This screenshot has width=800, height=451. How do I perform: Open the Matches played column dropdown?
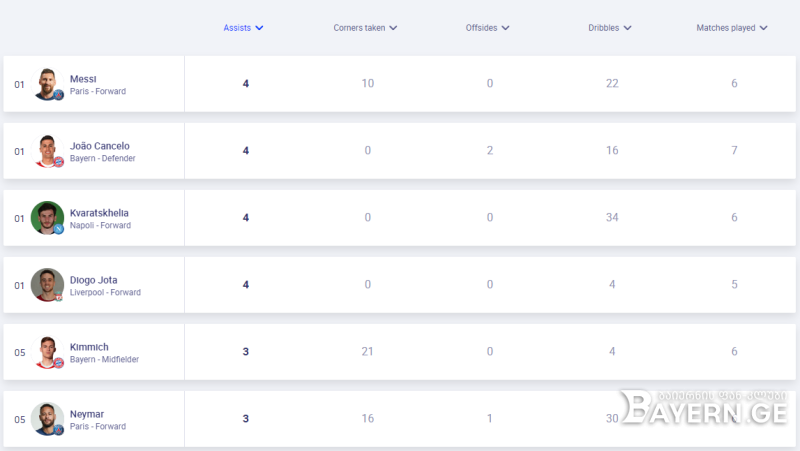point(732,28)
